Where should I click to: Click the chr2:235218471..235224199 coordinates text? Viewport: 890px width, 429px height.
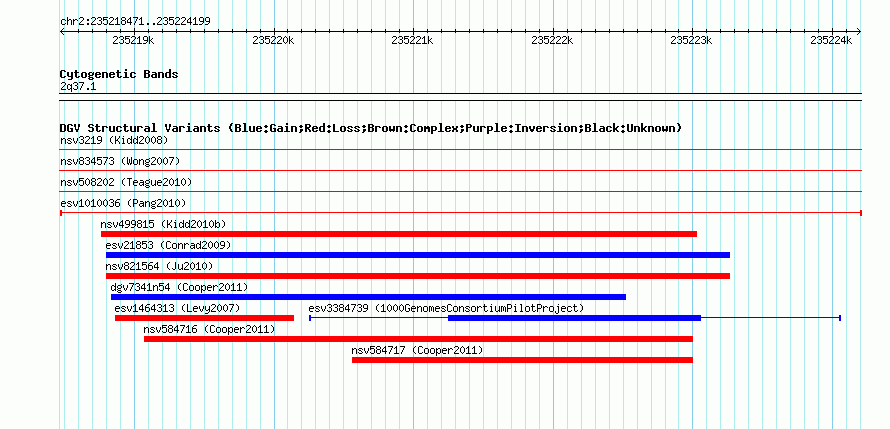[x=135, y=22]
